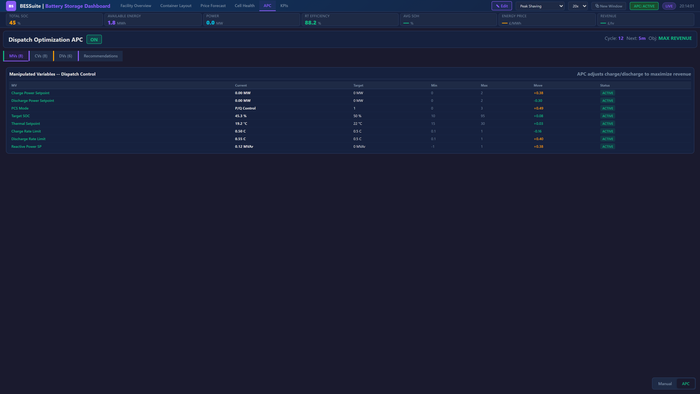This screenshot has width=700, height=394.
Task: Click the Revenue card
Action: pyautogui.click(x=646, y=20)
